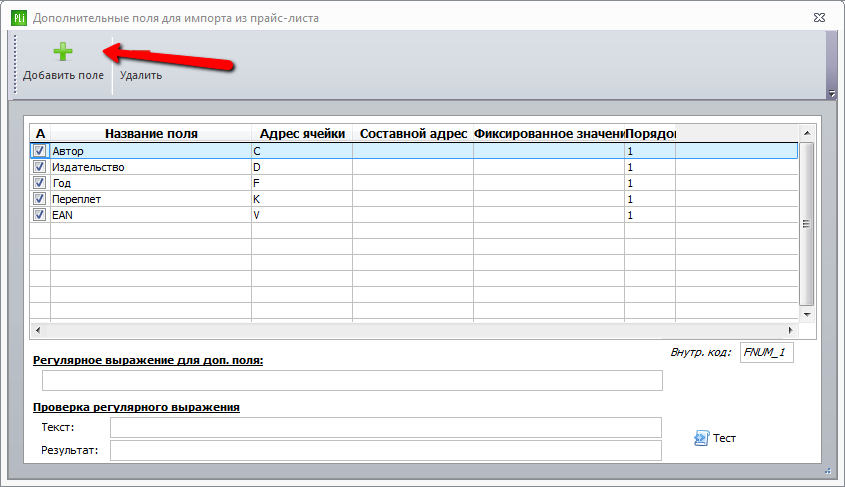Click the vertical scrollbar up arrow
This screenshot has width=845, height=487.
pyautogui.click(x=807, y=133)
